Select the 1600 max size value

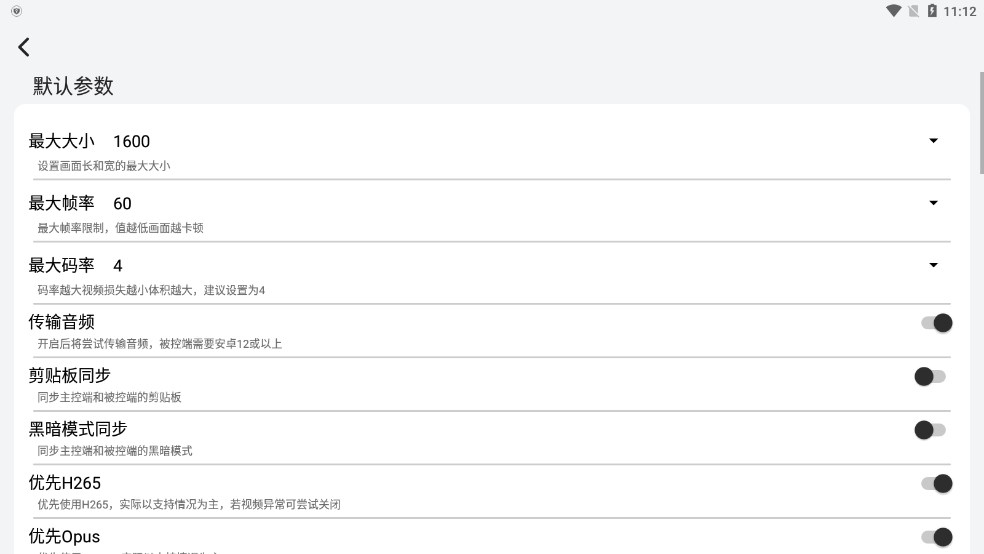[131, 141]
